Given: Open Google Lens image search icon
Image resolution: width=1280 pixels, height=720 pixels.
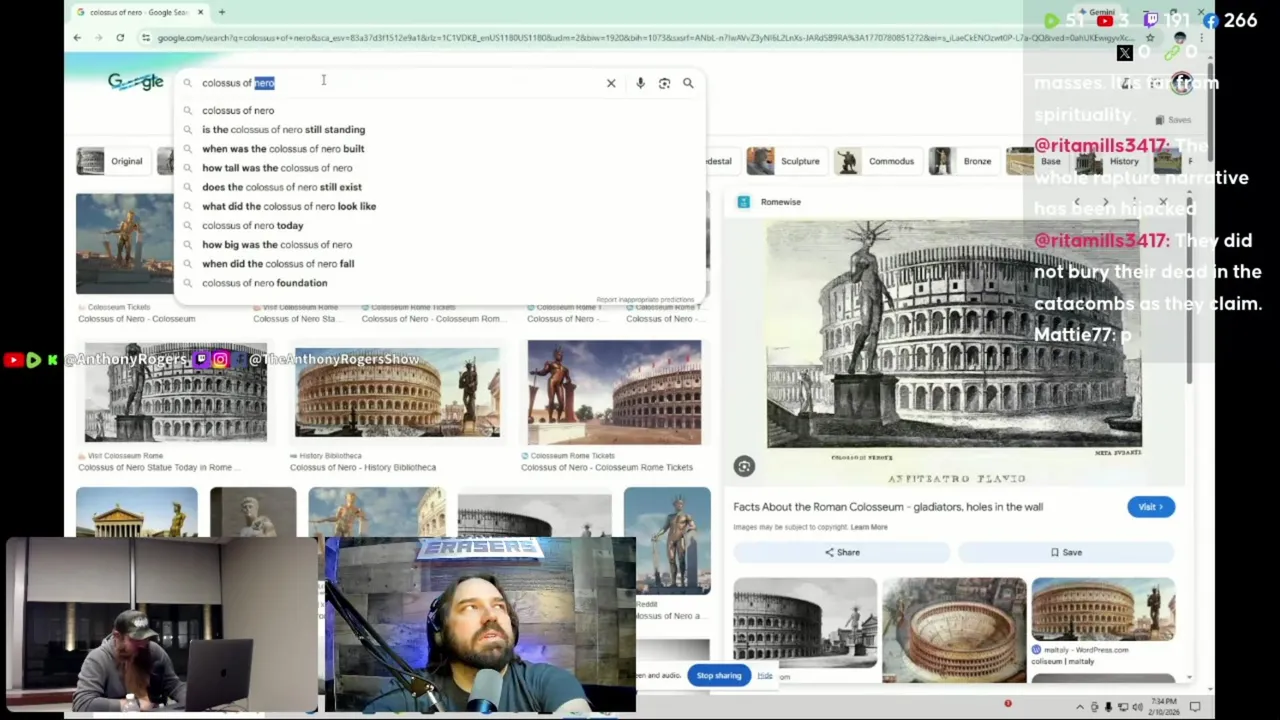Looking at the screenshot, I should (664, 83).
